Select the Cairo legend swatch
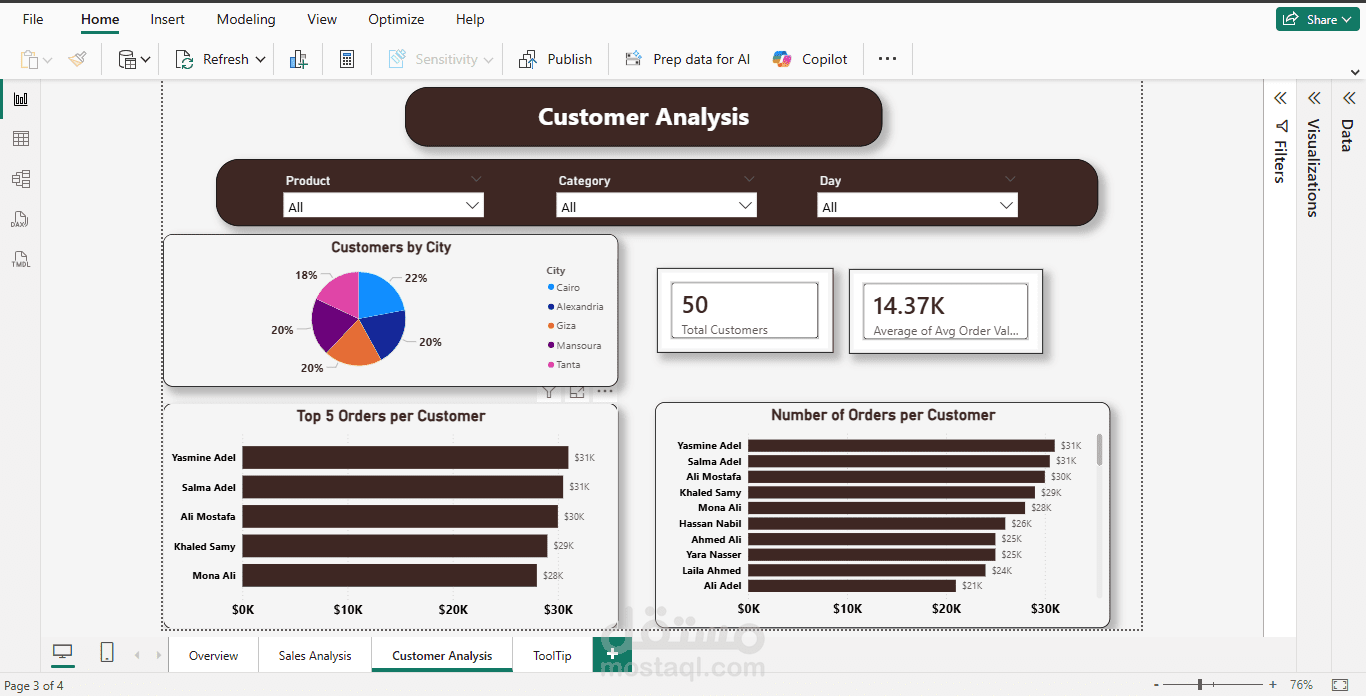1366x696 pixels. pos(551,287)
